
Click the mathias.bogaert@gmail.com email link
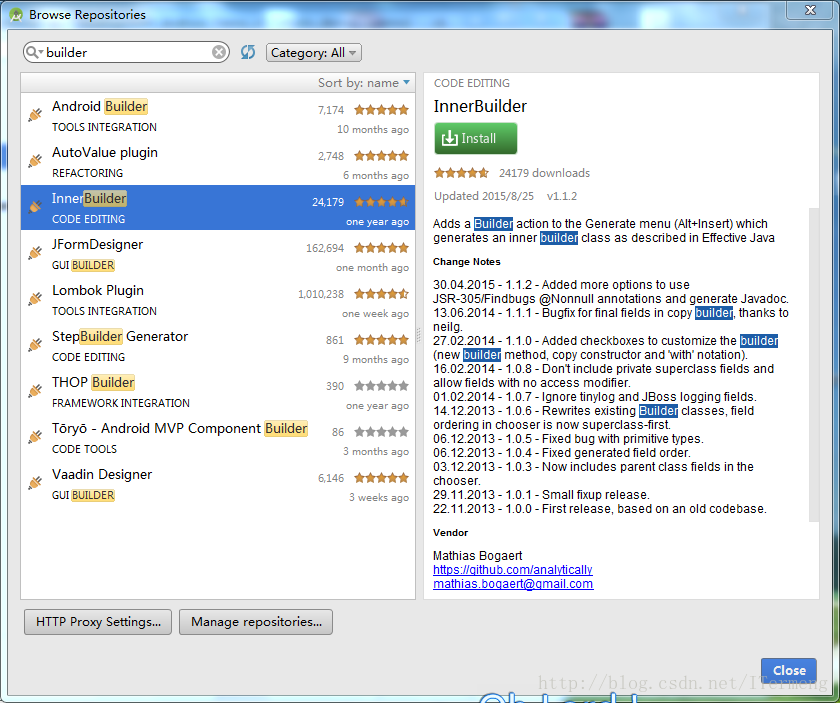(x=513, y=584)
